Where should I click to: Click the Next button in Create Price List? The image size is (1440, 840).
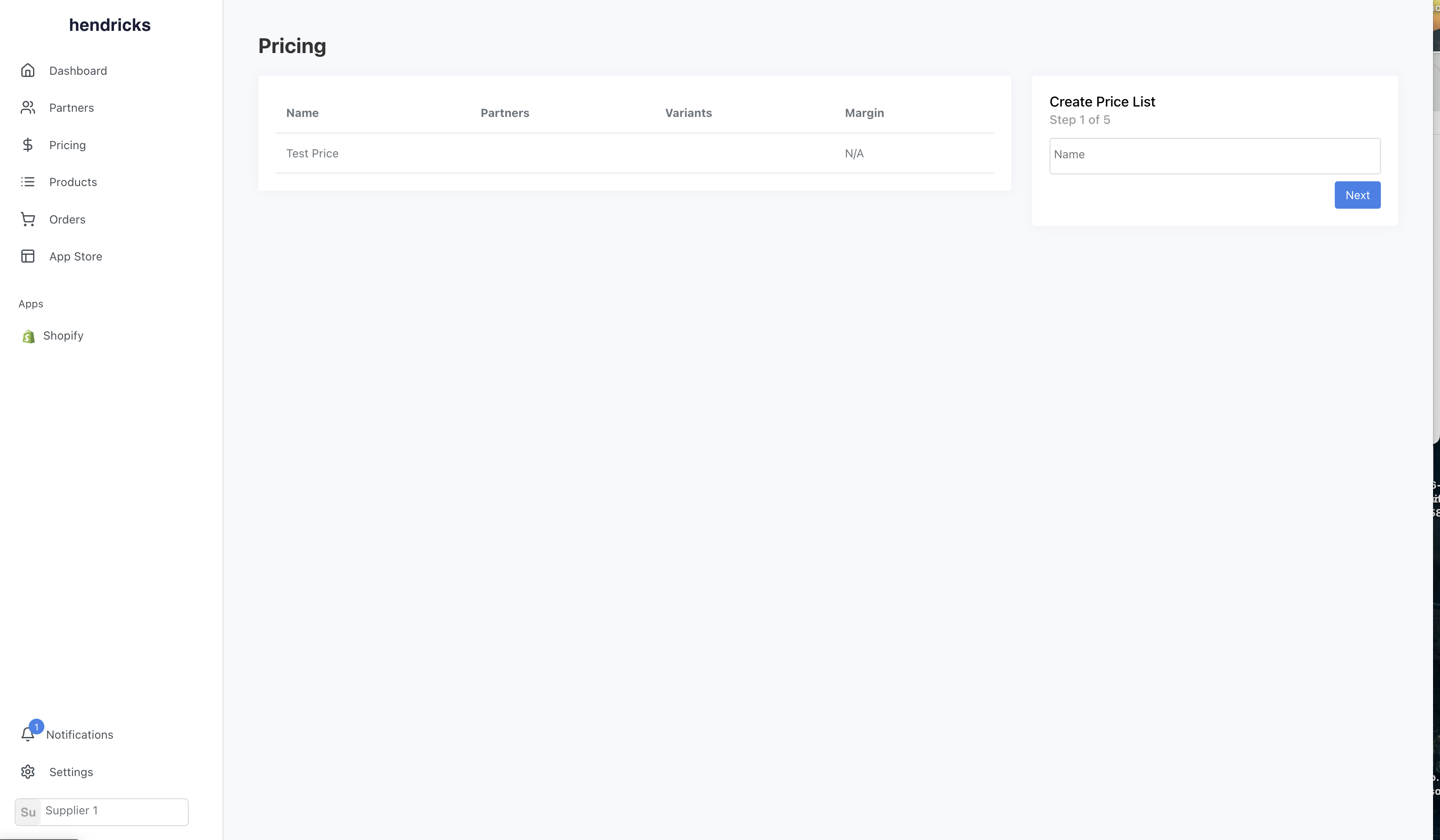[x=1357, y=194]
